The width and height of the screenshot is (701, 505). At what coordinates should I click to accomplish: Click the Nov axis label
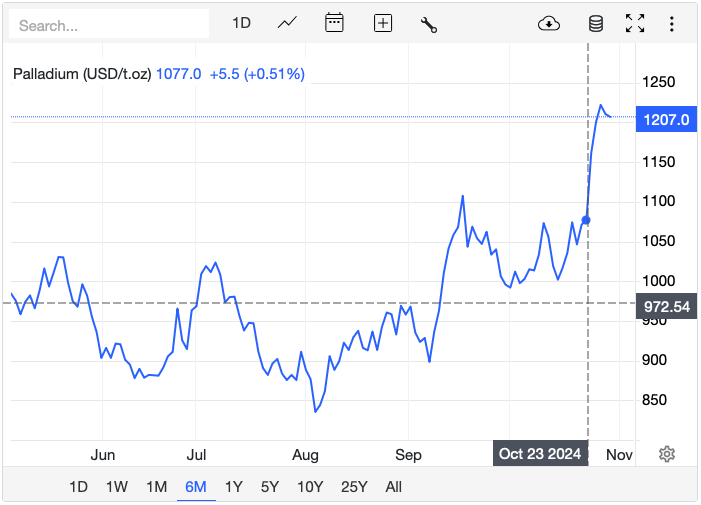[619, 454]
